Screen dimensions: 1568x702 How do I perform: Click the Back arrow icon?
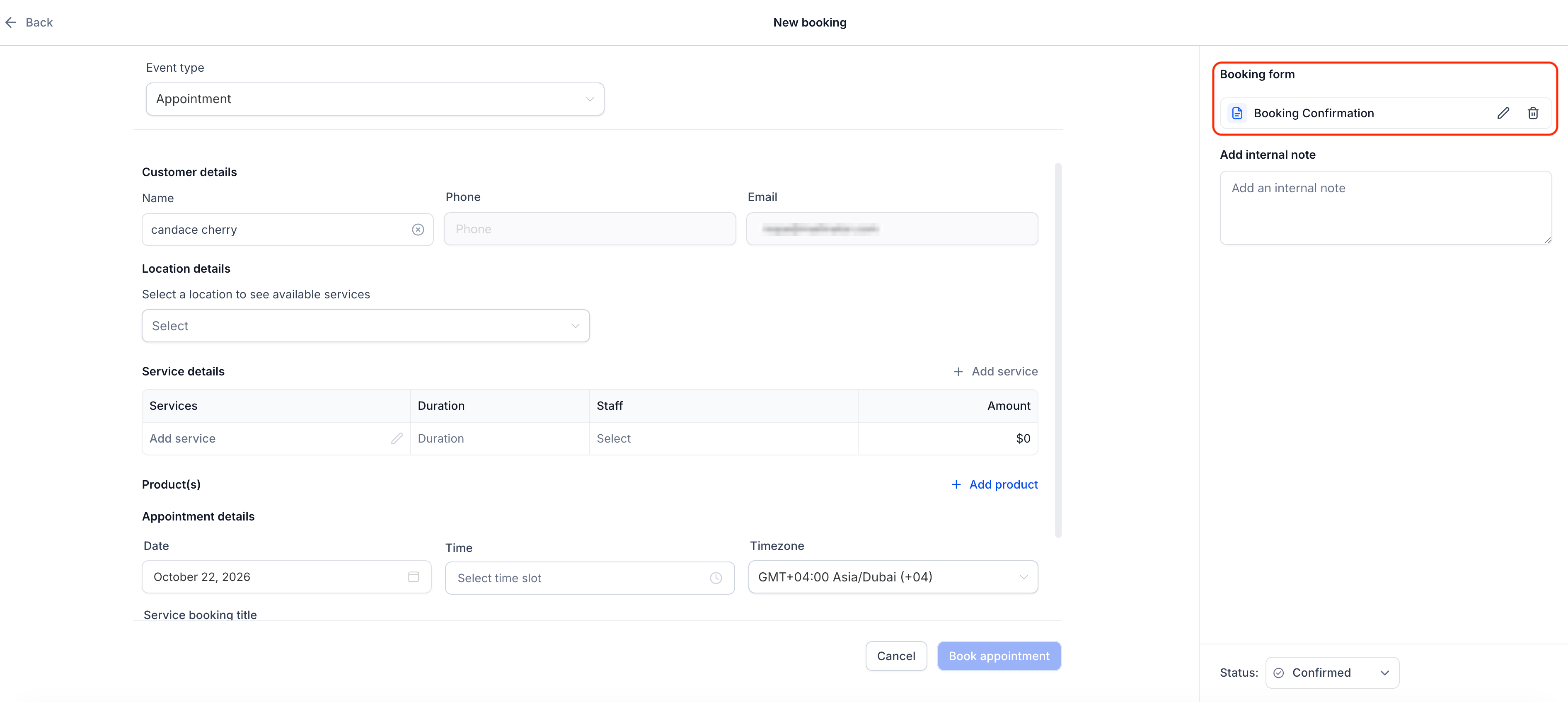point(11,22)
